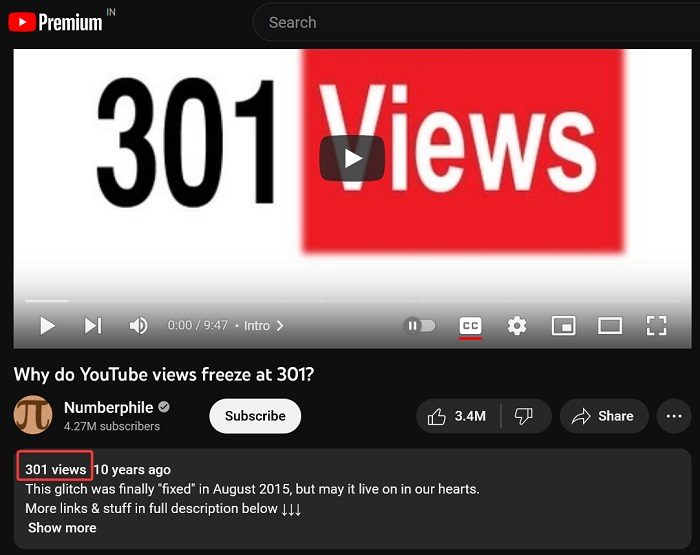Click in the Search field

coord(476,22)
